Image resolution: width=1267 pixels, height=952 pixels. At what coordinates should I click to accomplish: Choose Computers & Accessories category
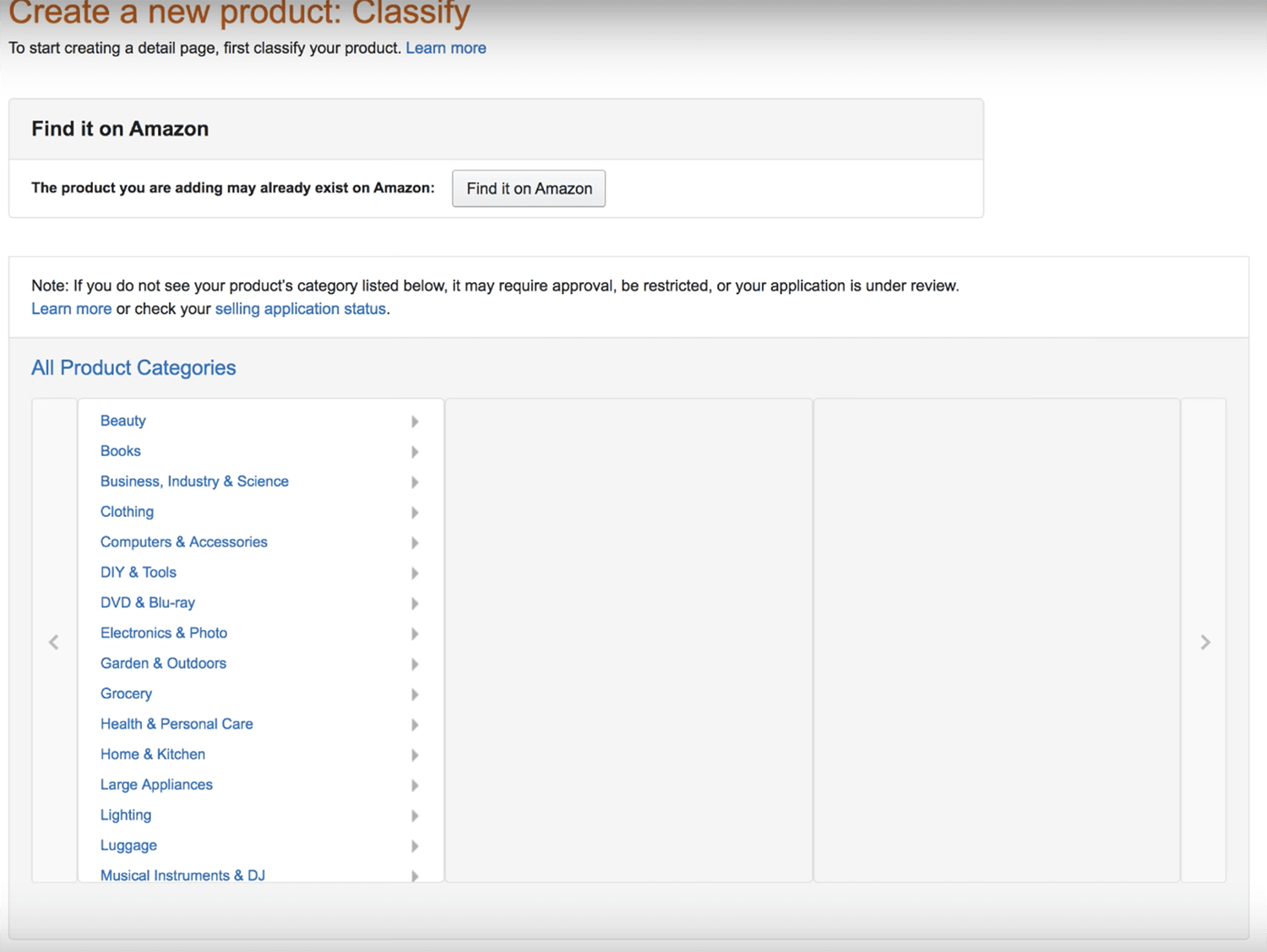[184, 542]
